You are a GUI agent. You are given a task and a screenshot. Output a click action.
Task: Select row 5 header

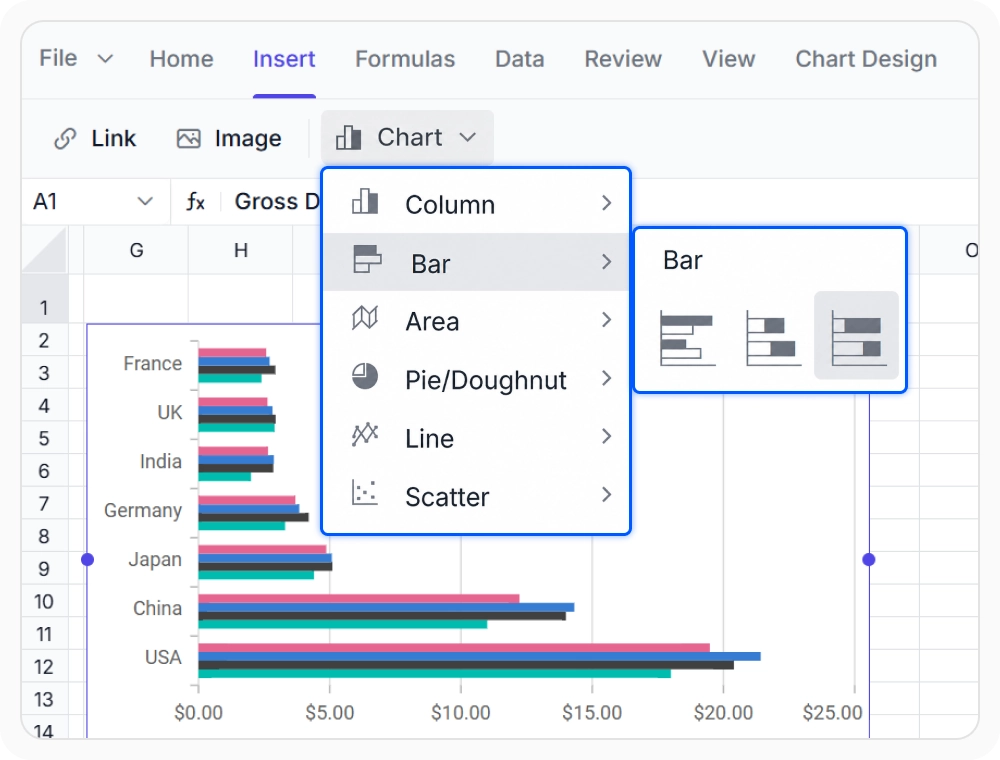coord(44,438)
